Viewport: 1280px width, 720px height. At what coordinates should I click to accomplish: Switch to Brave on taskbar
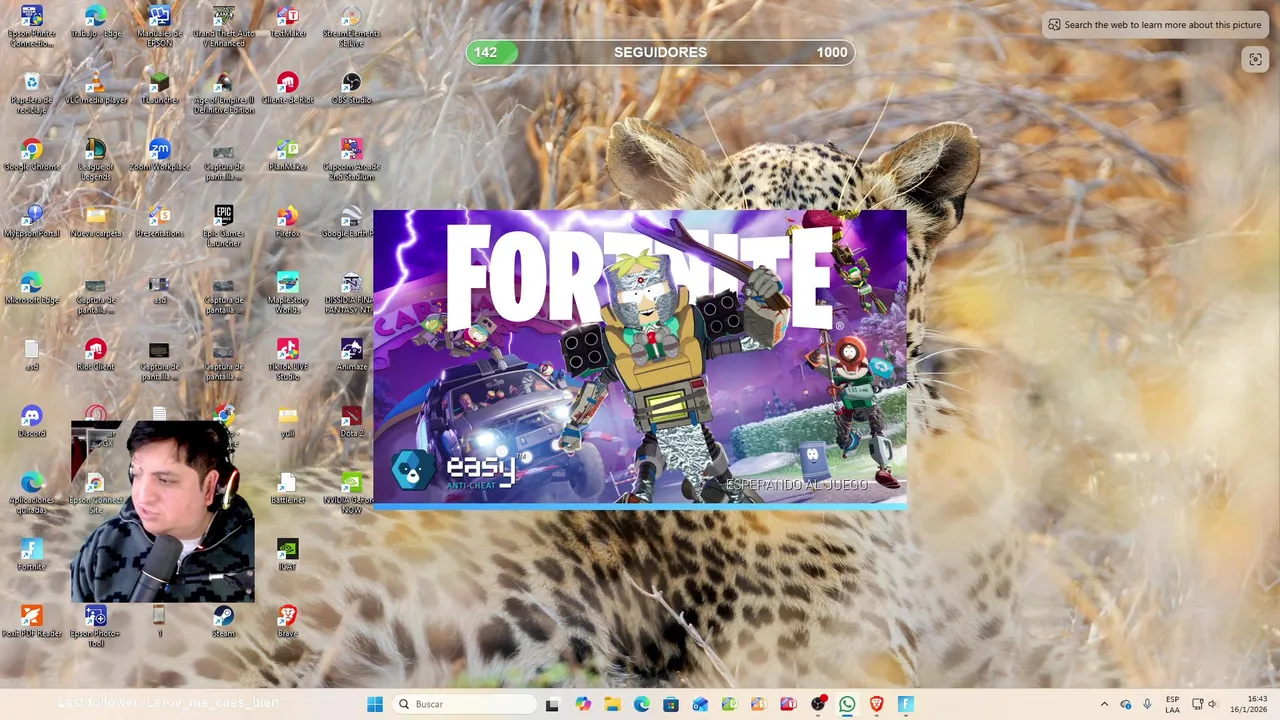[877, 704]
